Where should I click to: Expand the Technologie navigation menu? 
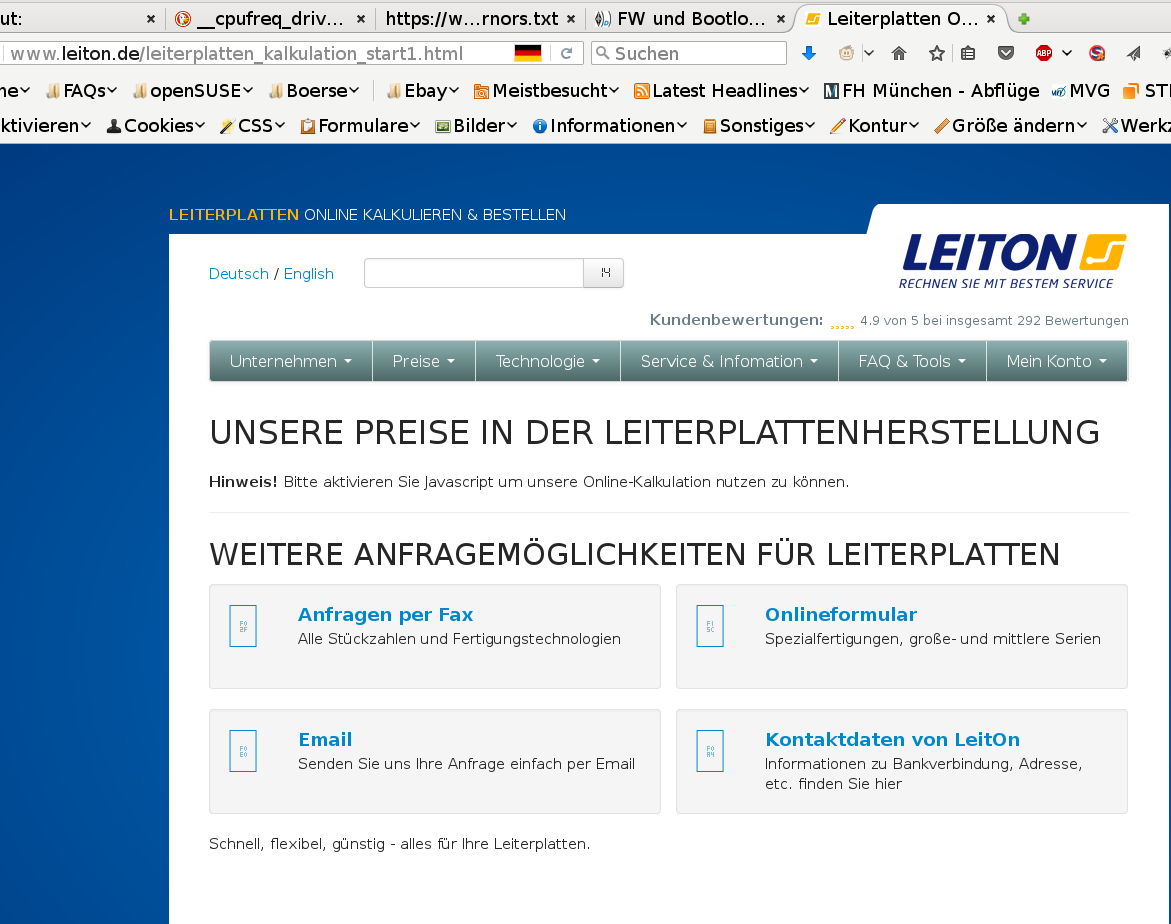point(547,361)
